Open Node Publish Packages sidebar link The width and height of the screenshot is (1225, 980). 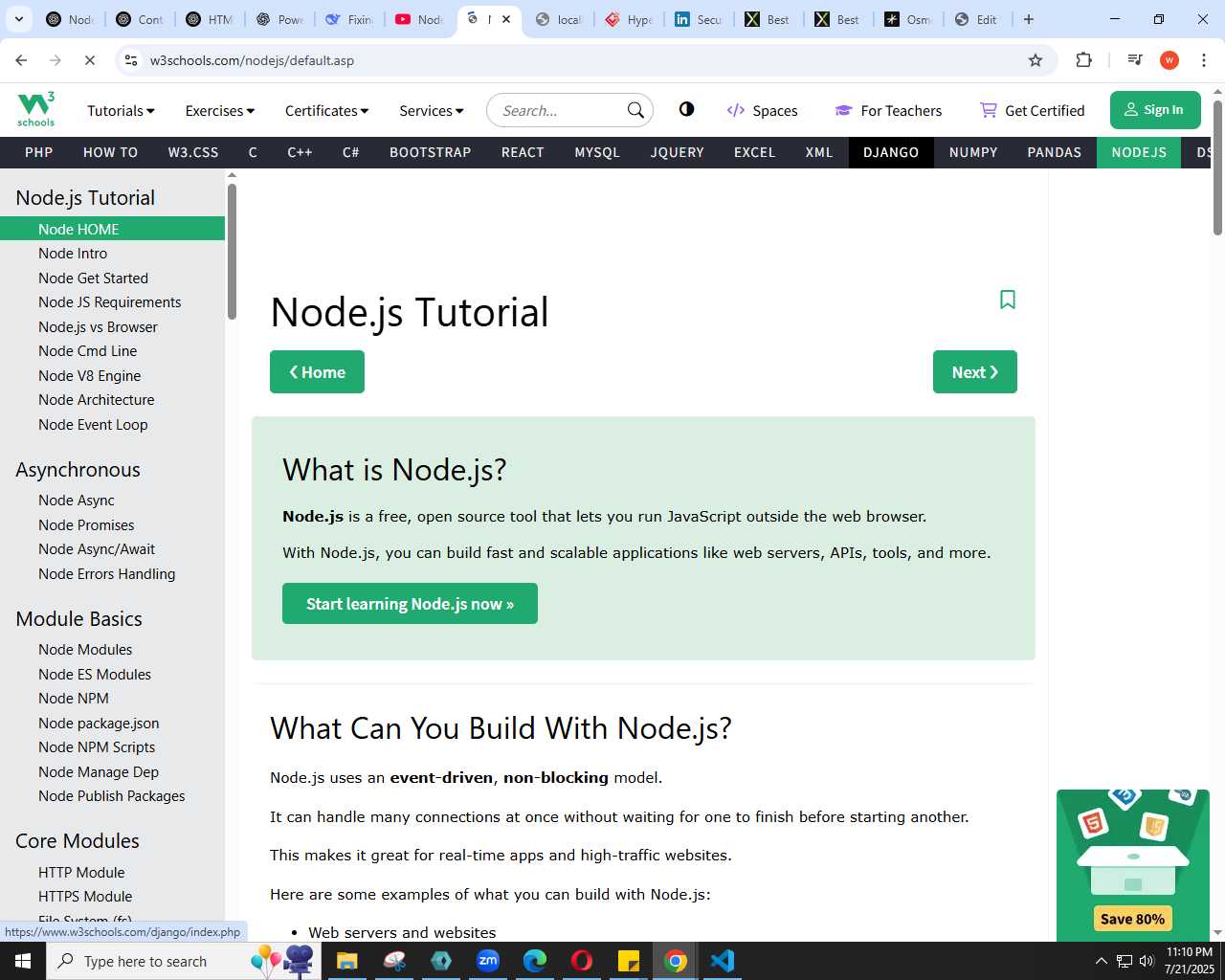(111, 796)
